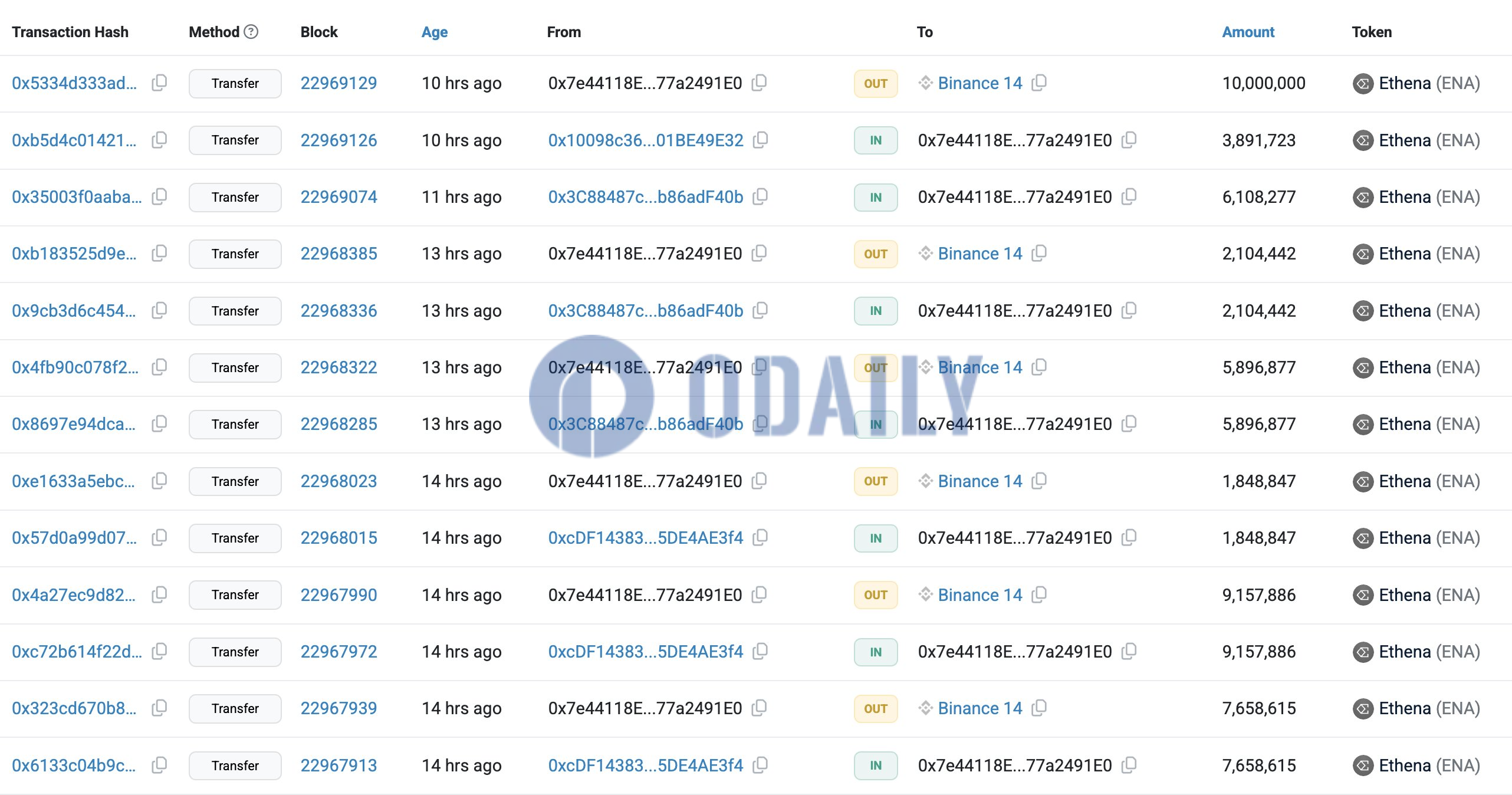Open block 22969129
Viewport: 1512px width, 795px height.
[338, 83]
